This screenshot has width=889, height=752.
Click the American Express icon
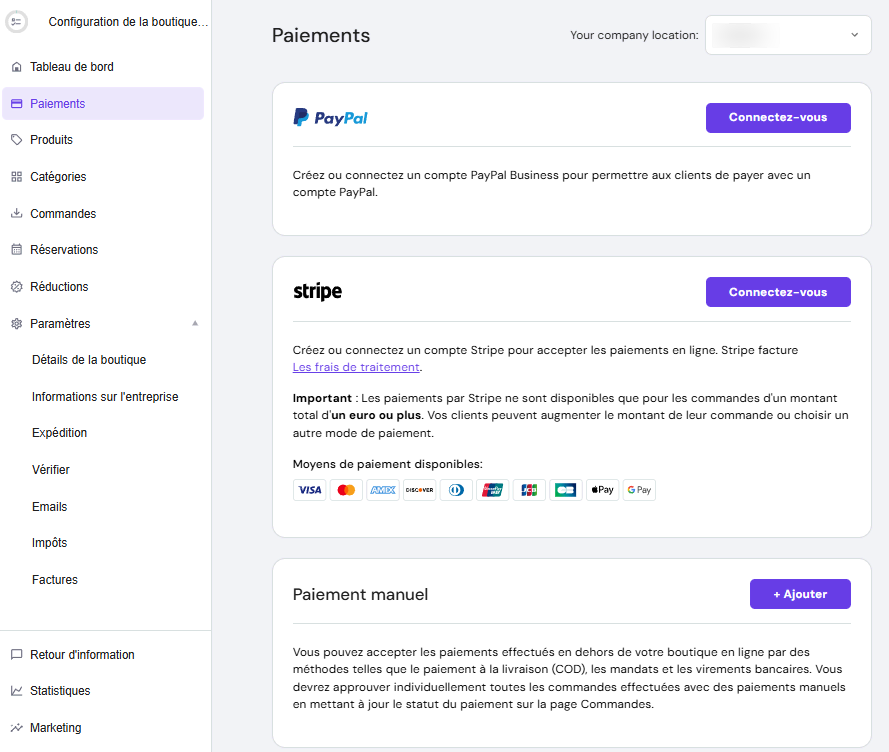point(383,490)
